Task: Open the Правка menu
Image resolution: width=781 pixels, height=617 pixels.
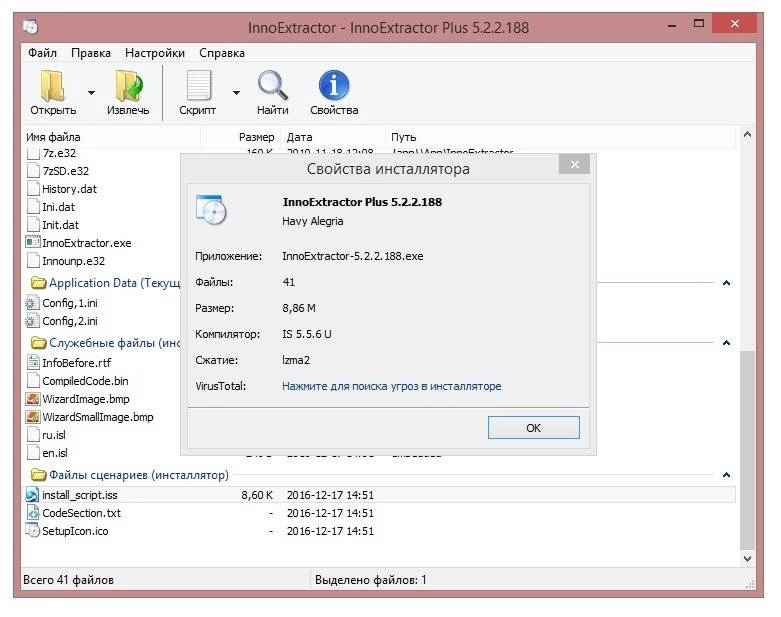Action: click(91, 53)
